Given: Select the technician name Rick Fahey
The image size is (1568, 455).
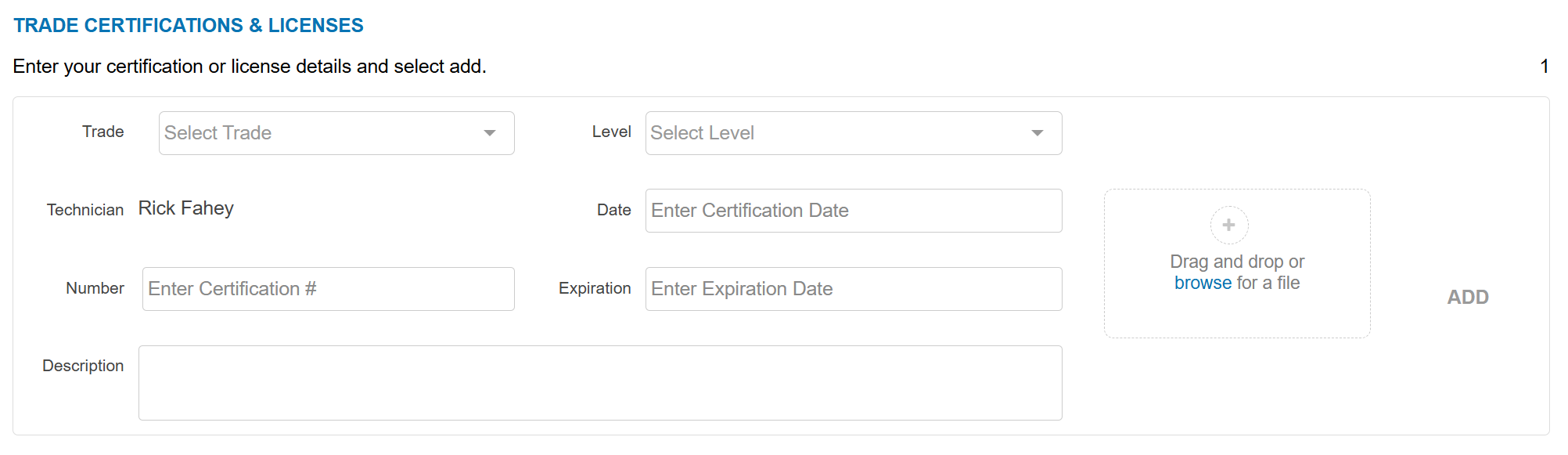Looking at the screenshot, I should (x=186, y=208).
